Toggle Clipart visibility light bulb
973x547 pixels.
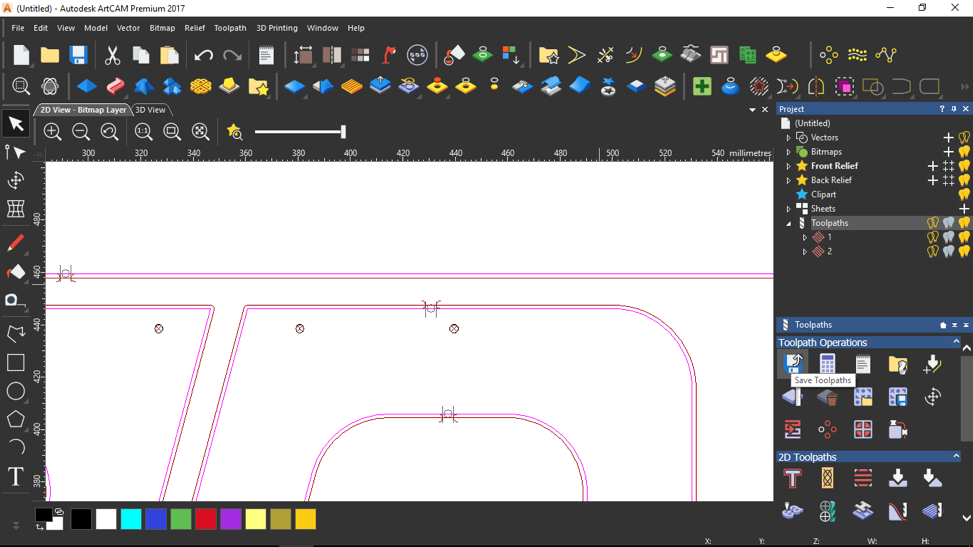click(964, 194)
